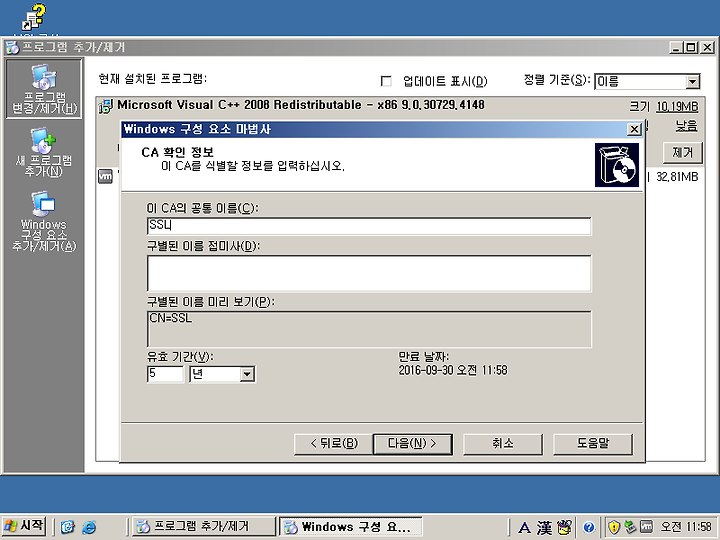Click the CA 확인 정보 heading
Screen dimensions: 720x540
[177, 152]
